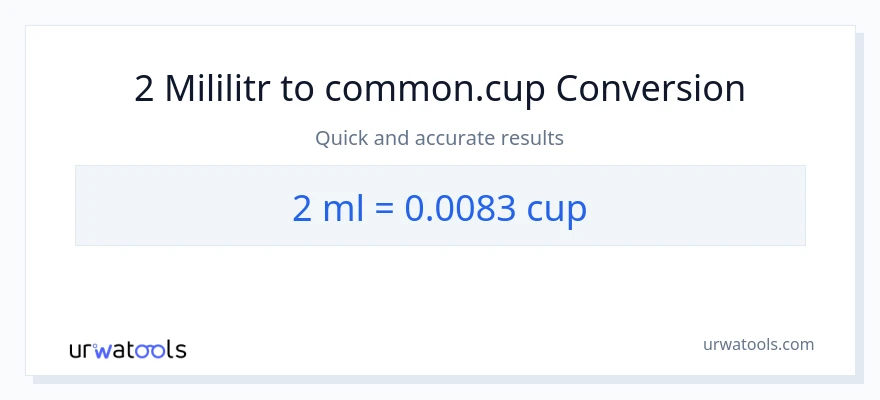Click the word 'cup' in the result
Screen dimensions: 880x400
558,208
